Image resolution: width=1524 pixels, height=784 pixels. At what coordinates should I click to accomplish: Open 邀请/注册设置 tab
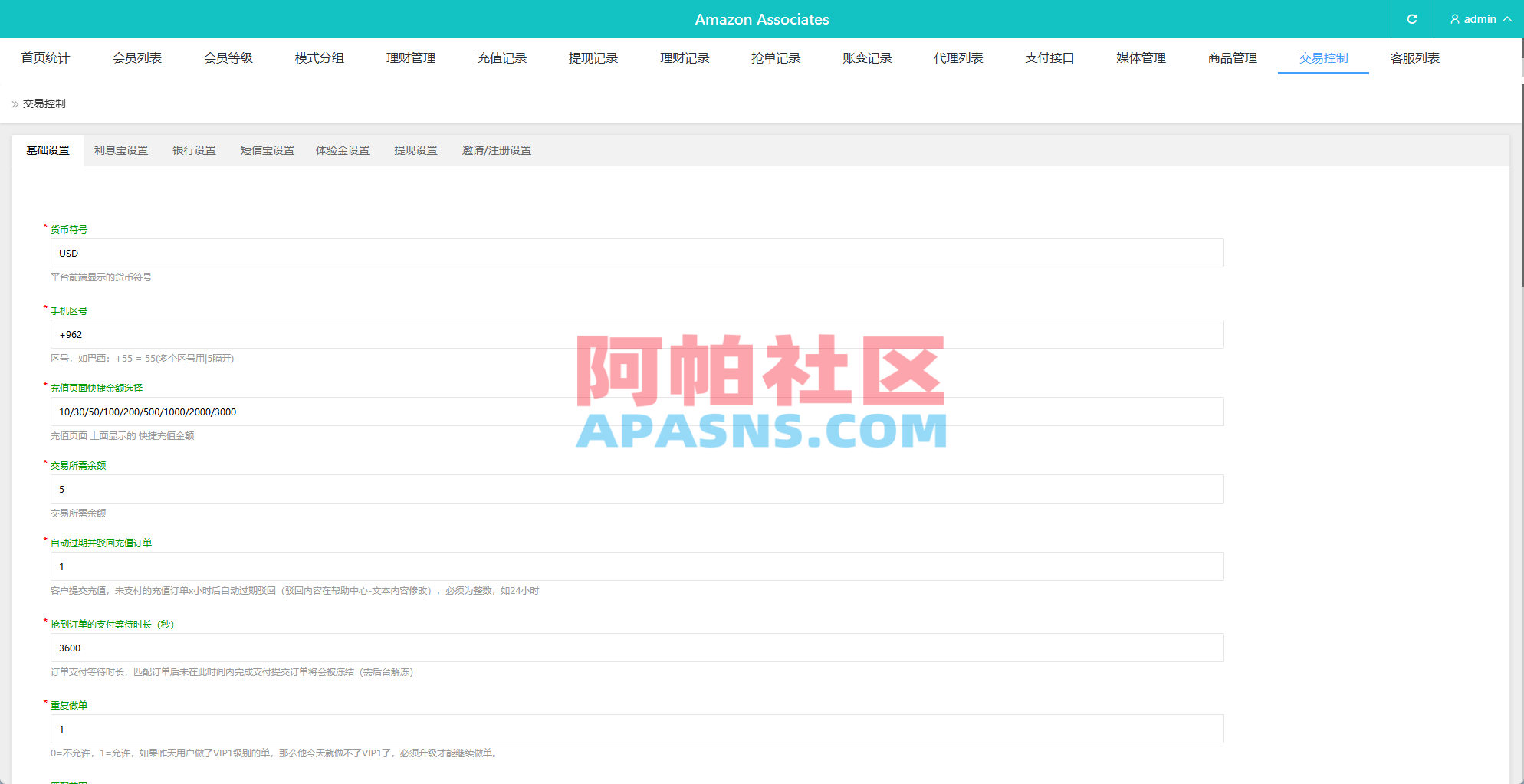click(x=497, y=150)
